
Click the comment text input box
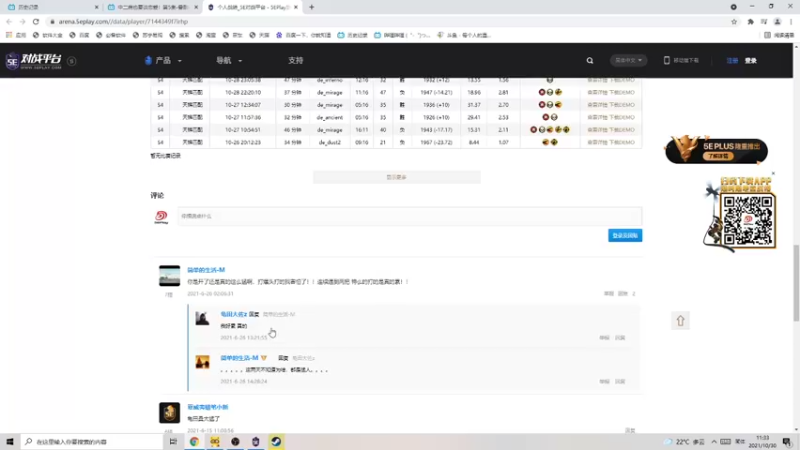(410, 216)
